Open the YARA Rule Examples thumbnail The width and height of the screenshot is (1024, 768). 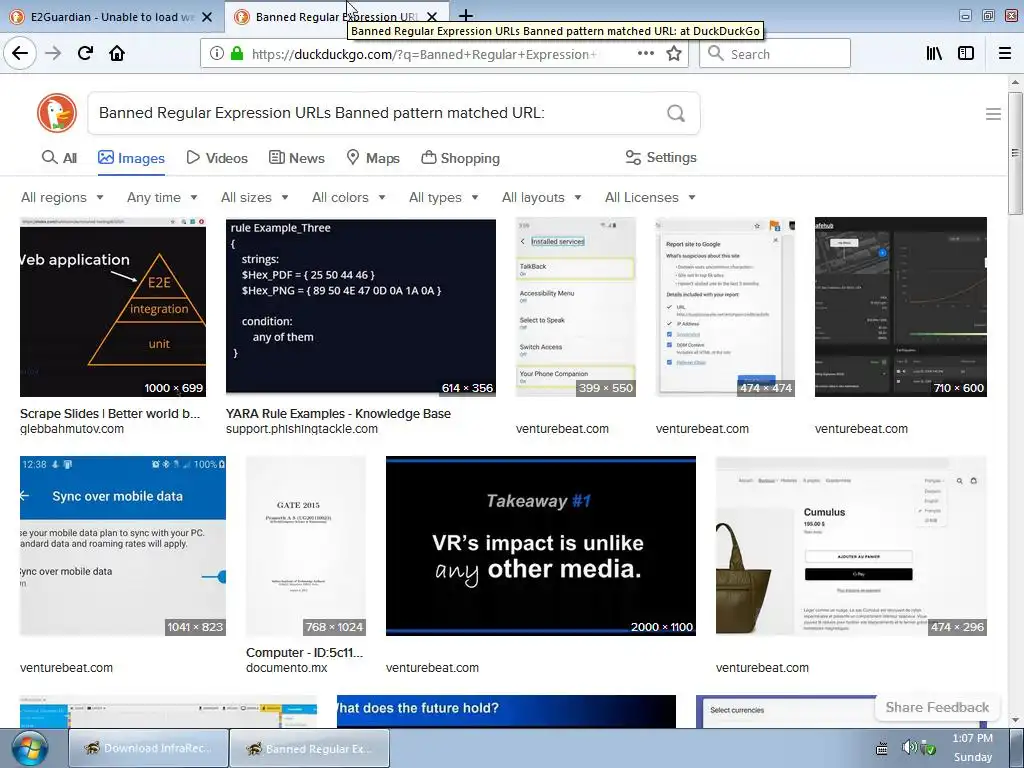360,307
